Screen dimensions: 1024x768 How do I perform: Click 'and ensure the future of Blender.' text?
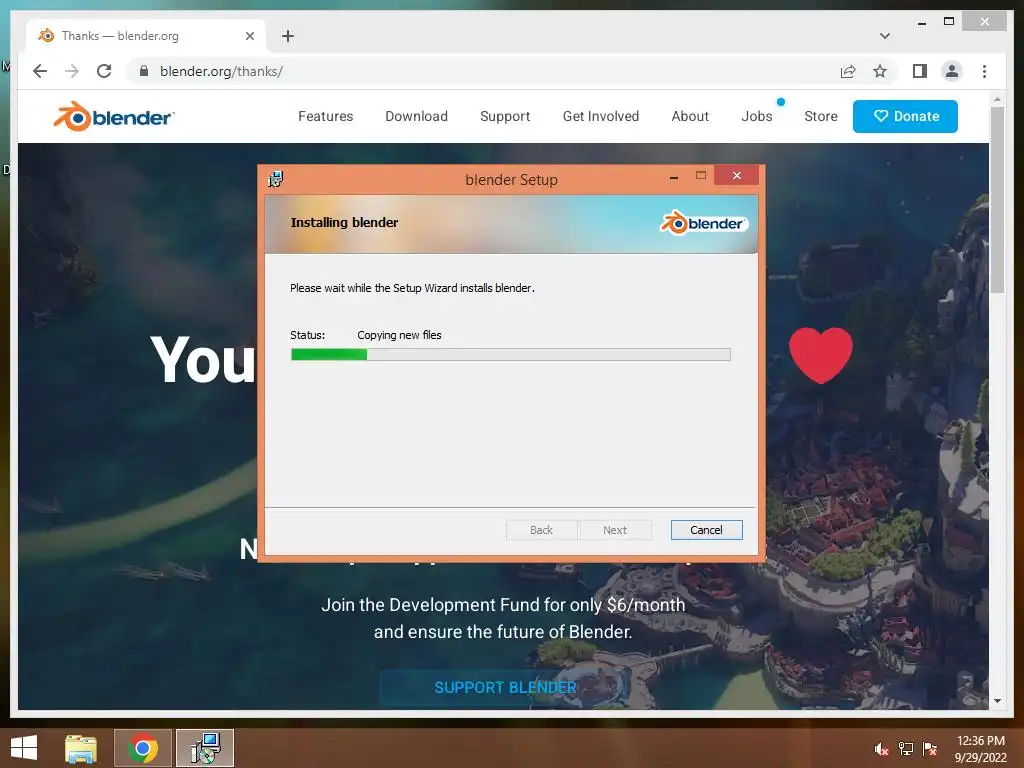(x=503, y=632)
